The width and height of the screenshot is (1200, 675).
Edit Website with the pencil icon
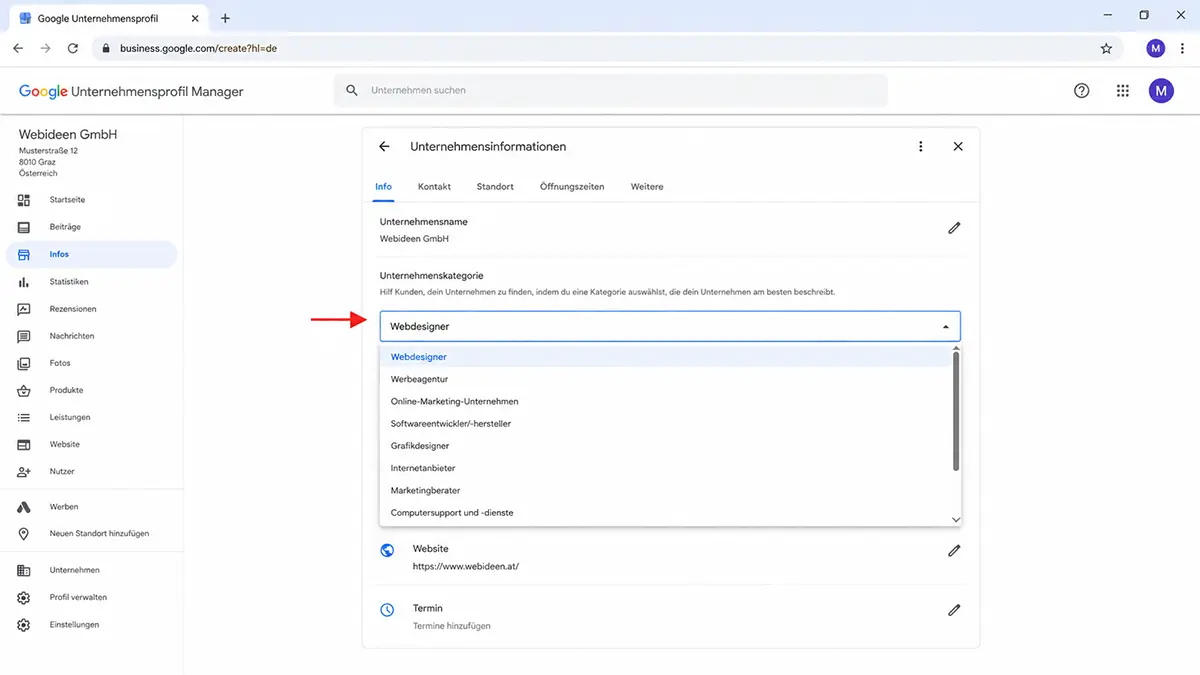pos(954,550)
